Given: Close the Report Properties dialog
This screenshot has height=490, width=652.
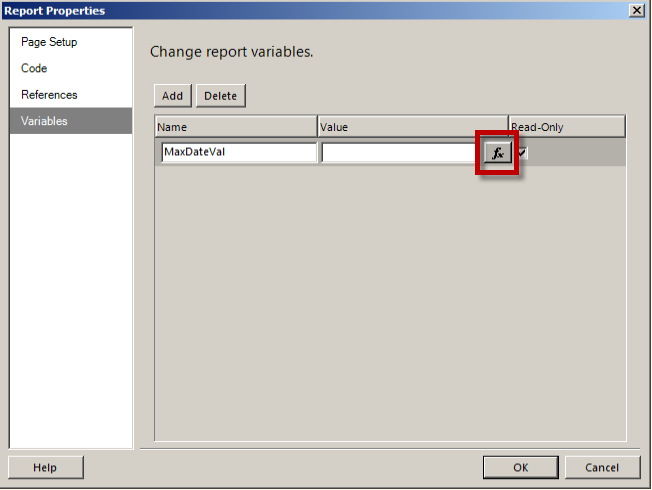Looking at the screenshot, I should 636,10.
